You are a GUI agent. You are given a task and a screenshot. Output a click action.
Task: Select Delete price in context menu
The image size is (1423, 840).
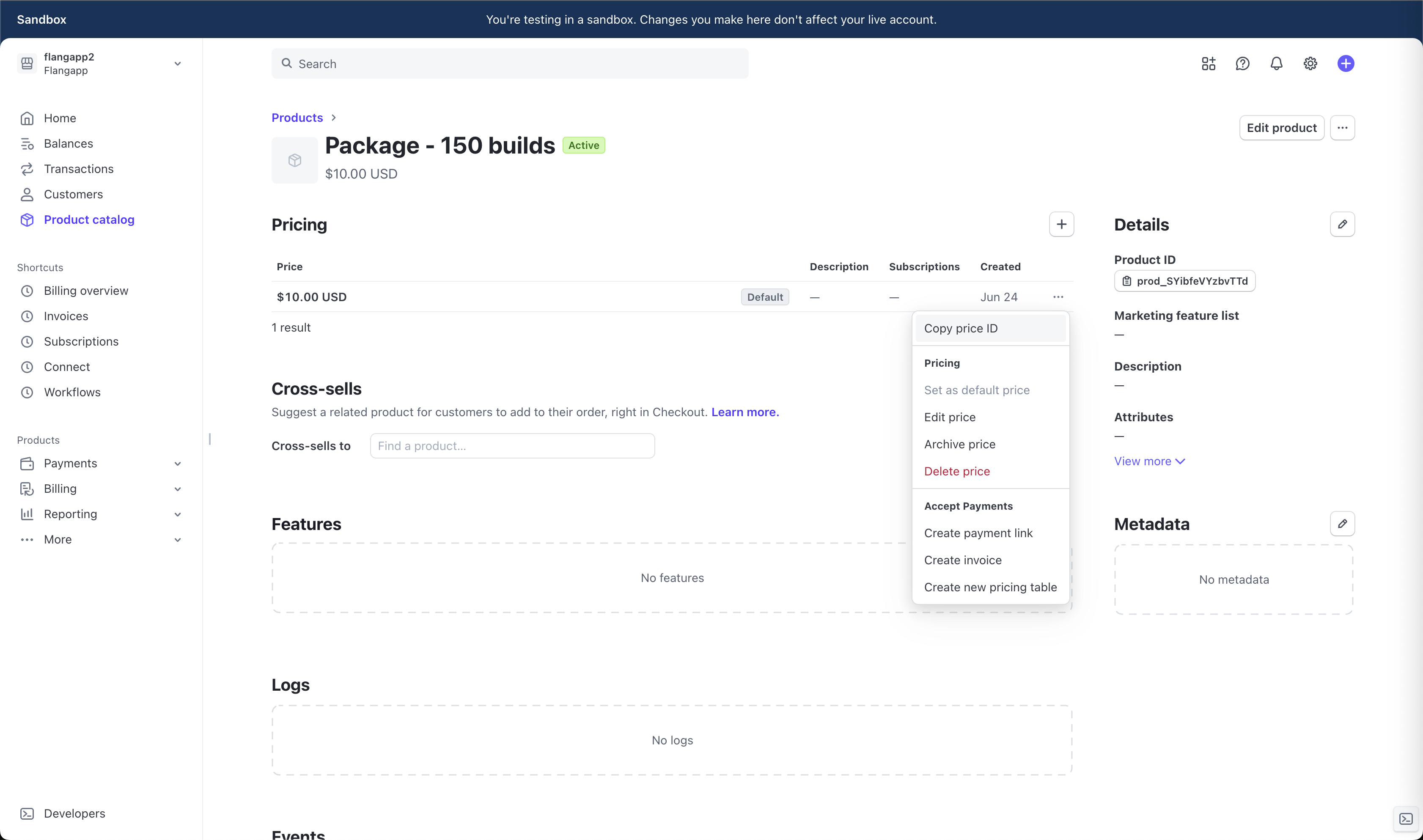[x=956, y=471]
